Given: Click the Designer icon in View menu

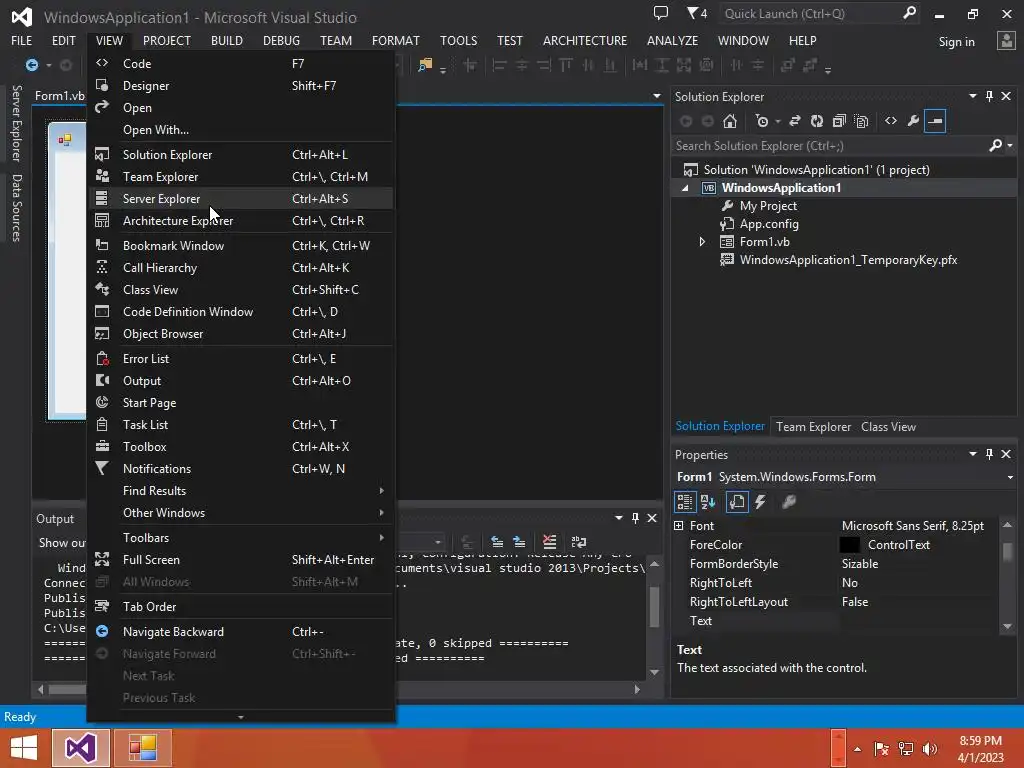Looking at the screenshot, I should click(x=102, y=85).
